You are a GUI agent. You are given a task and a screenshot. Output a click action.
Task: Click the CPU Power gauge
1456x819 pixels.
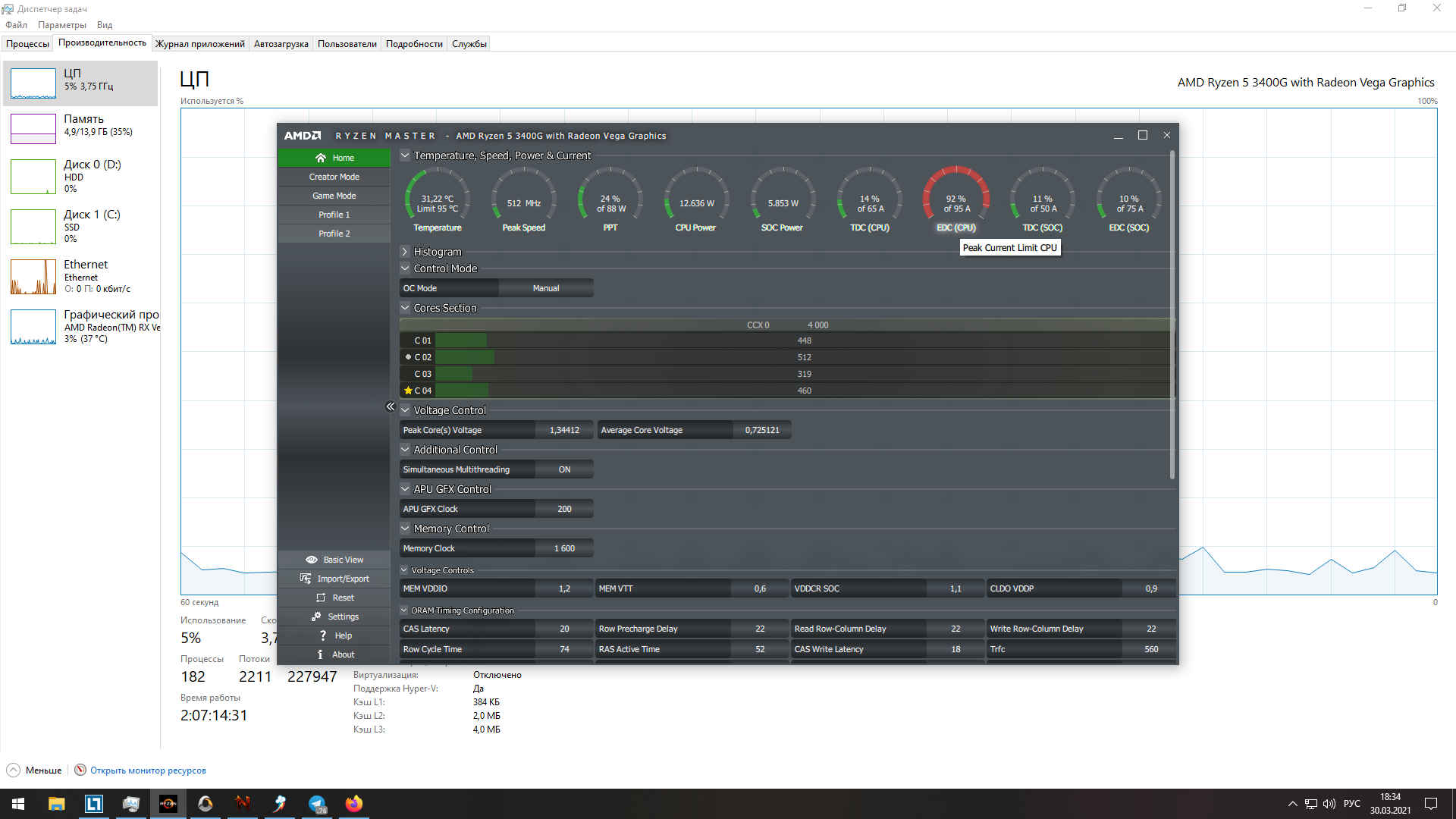[x=696, y=200]
